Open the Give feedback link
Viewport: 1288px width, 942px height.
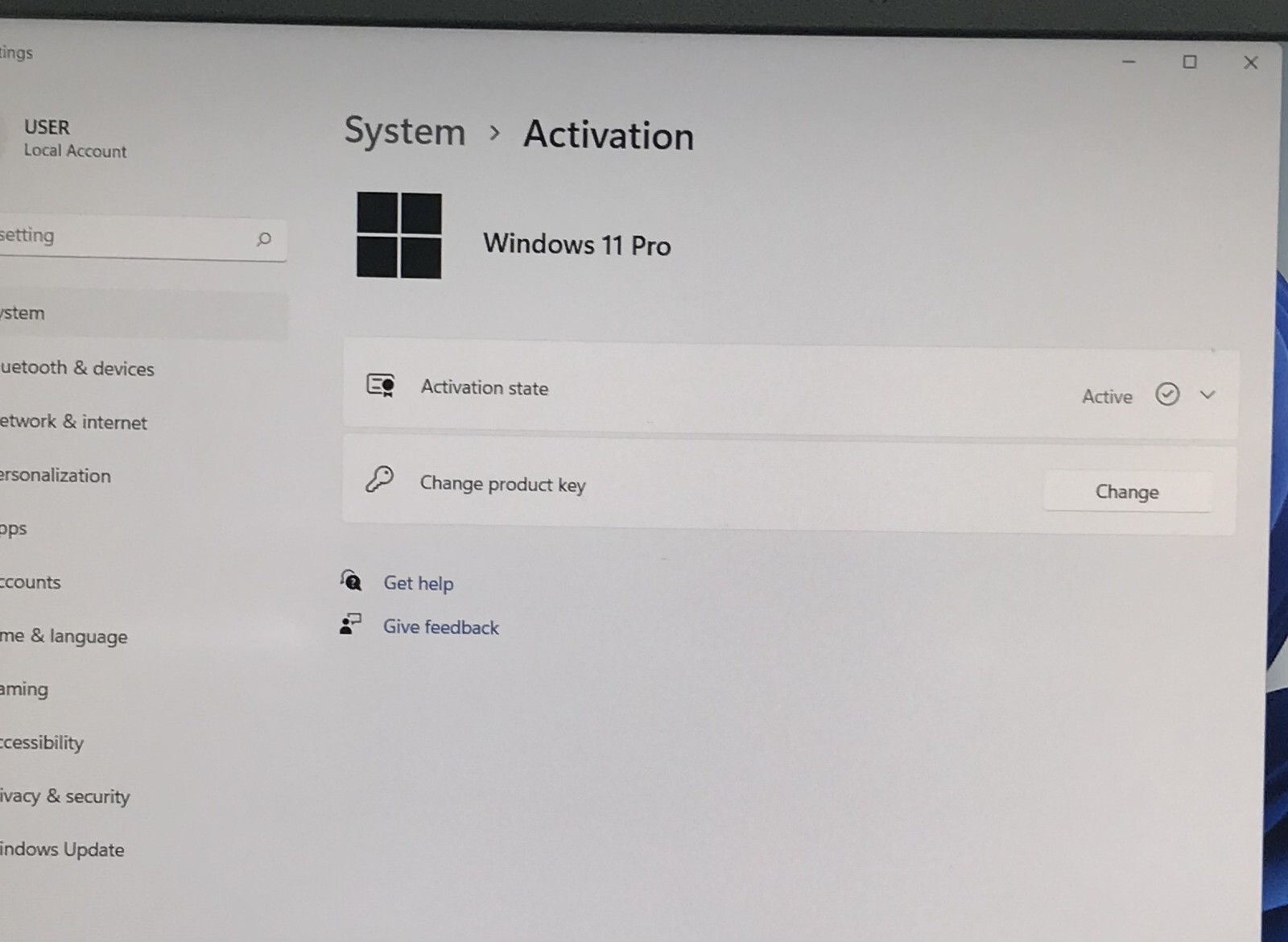tap(440, 626)
